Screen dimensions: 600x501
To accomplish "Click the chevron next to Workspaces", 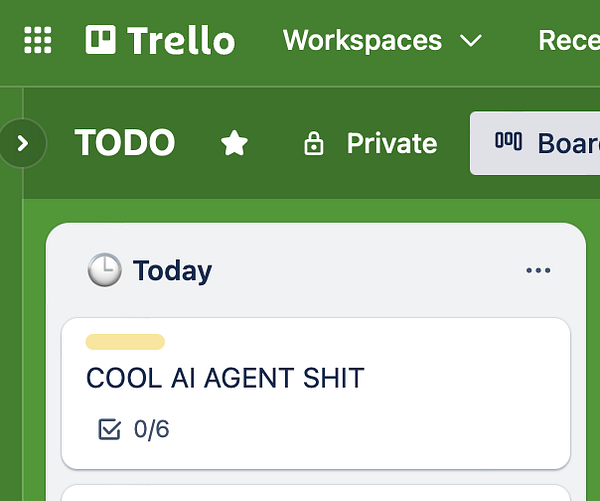I will (x=470, y=41).
